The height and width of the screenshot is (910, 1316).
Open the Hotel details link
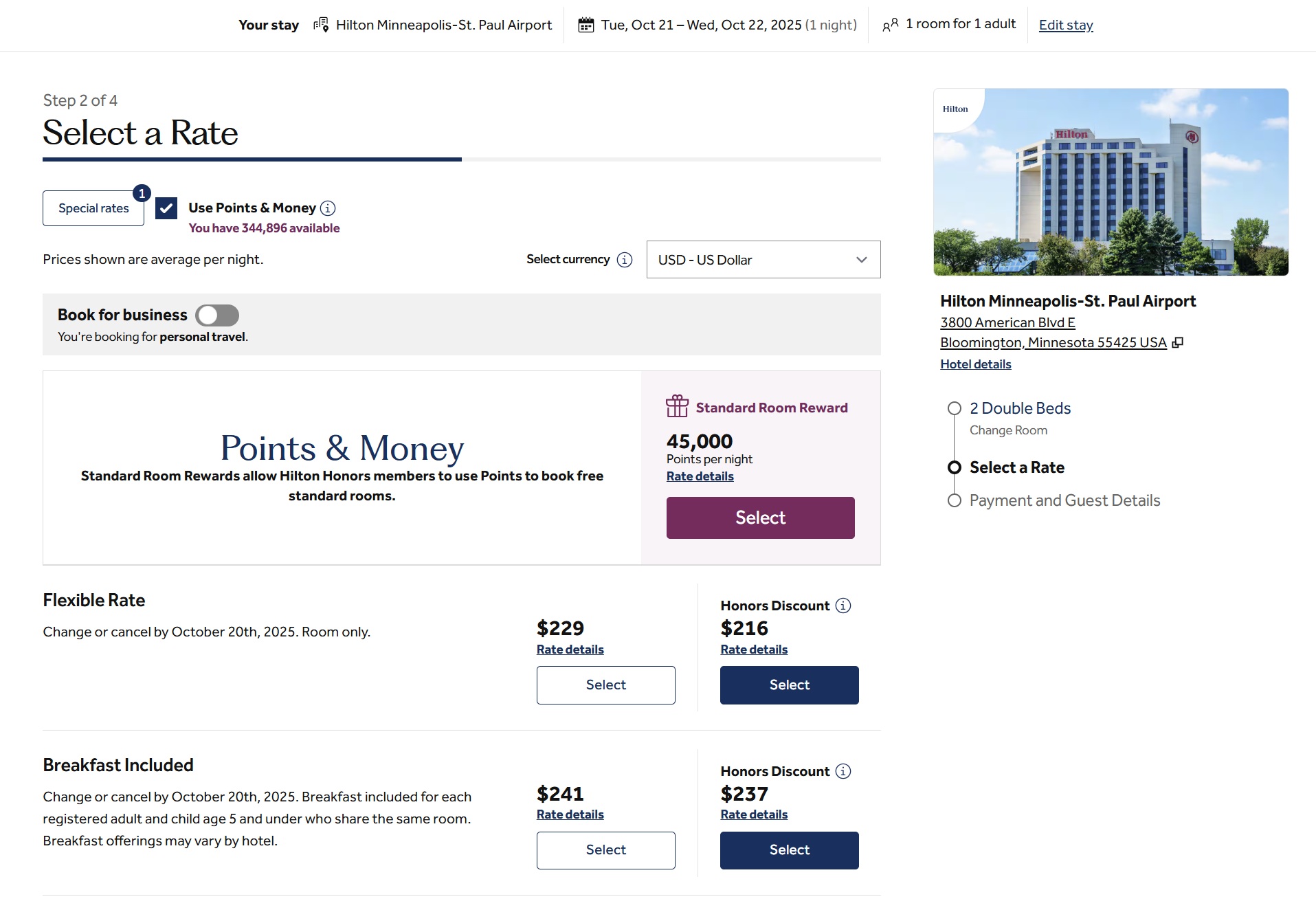[975, 364]
